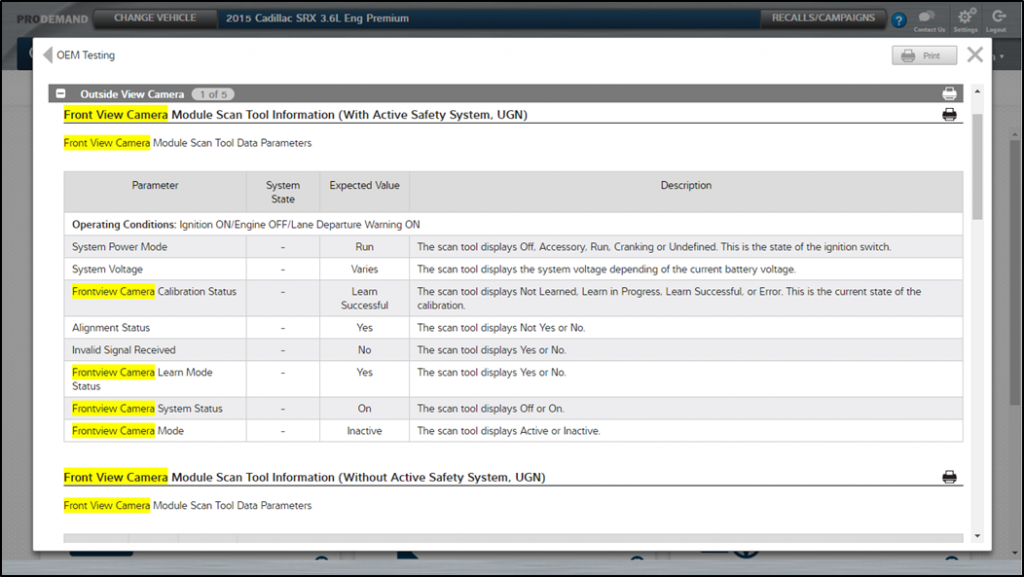Open the Settings gear

click(x=965, y=18)
